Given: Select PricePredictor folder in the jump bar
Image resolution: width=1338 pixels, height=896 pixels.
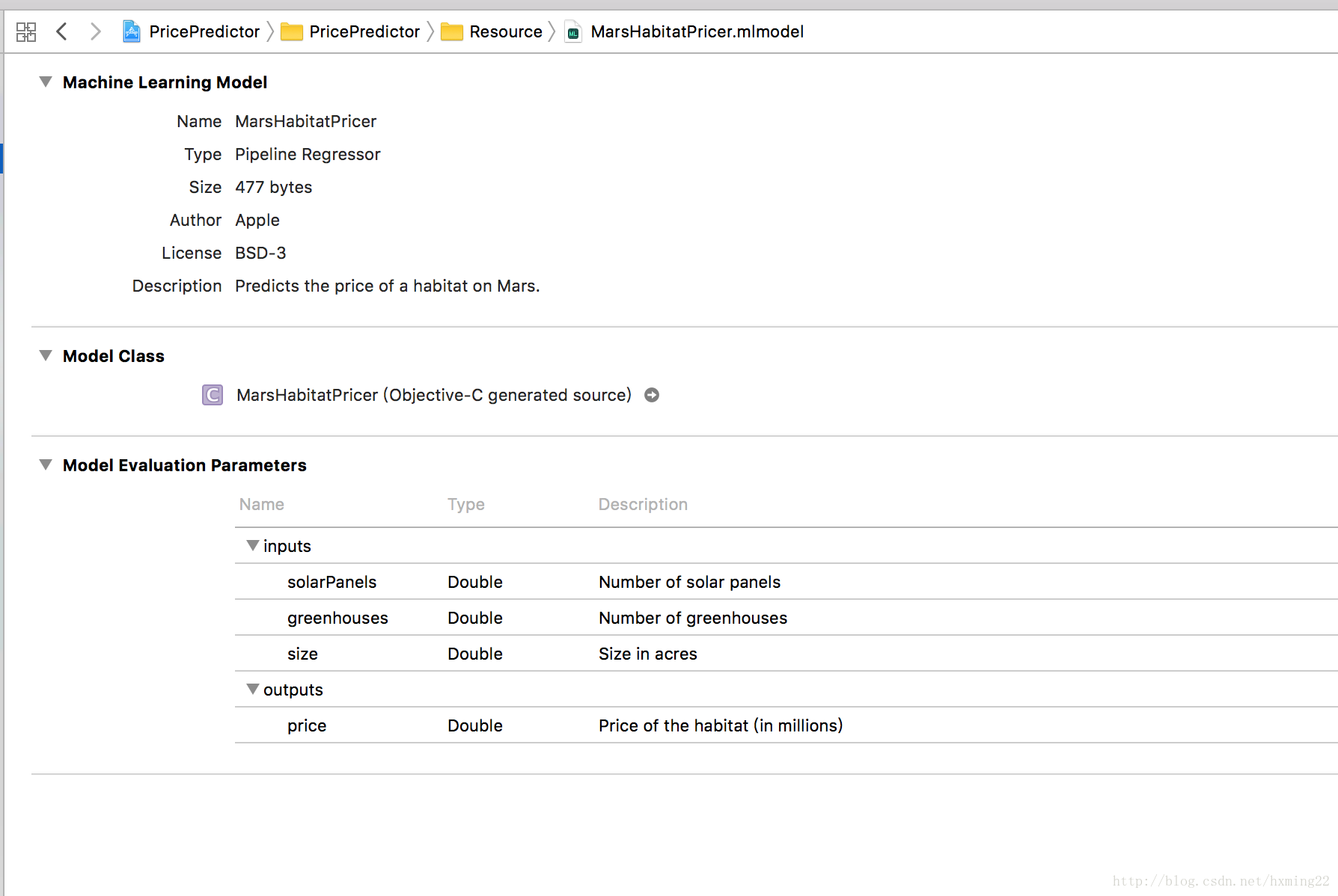Looking at the screenshot, I should (x=364, y=31).
